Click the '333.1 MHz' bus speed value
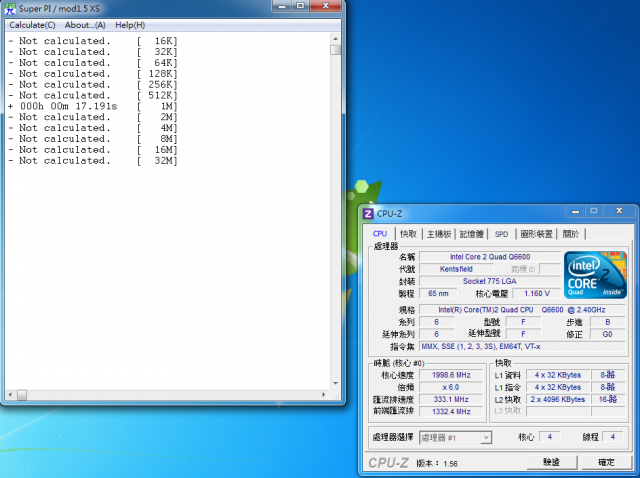The width and height of the screenshot is (640, 478). tap(451, 400)
